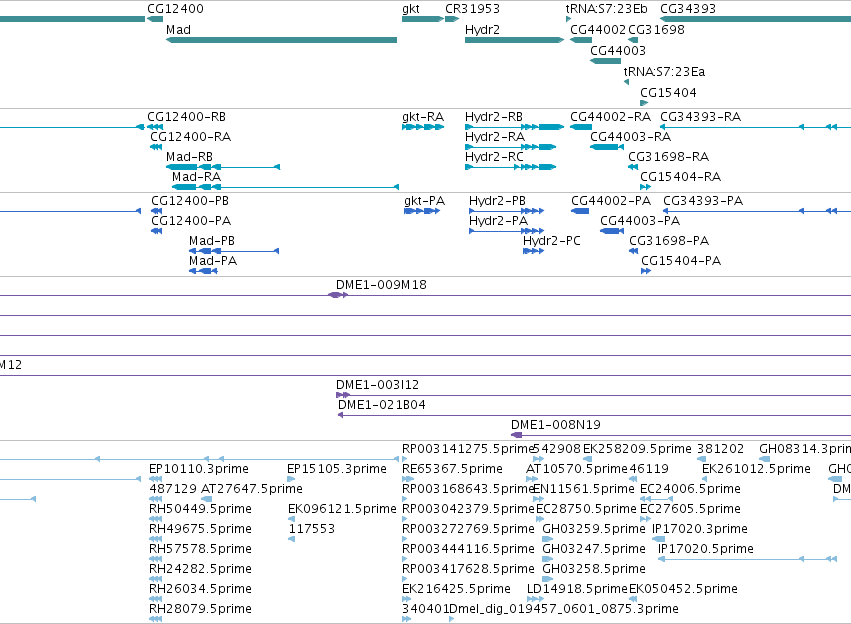Click the CG12400-PB protein feature
Image resolution: width=851 pixels, height=624 pixels.
(156, 211)
